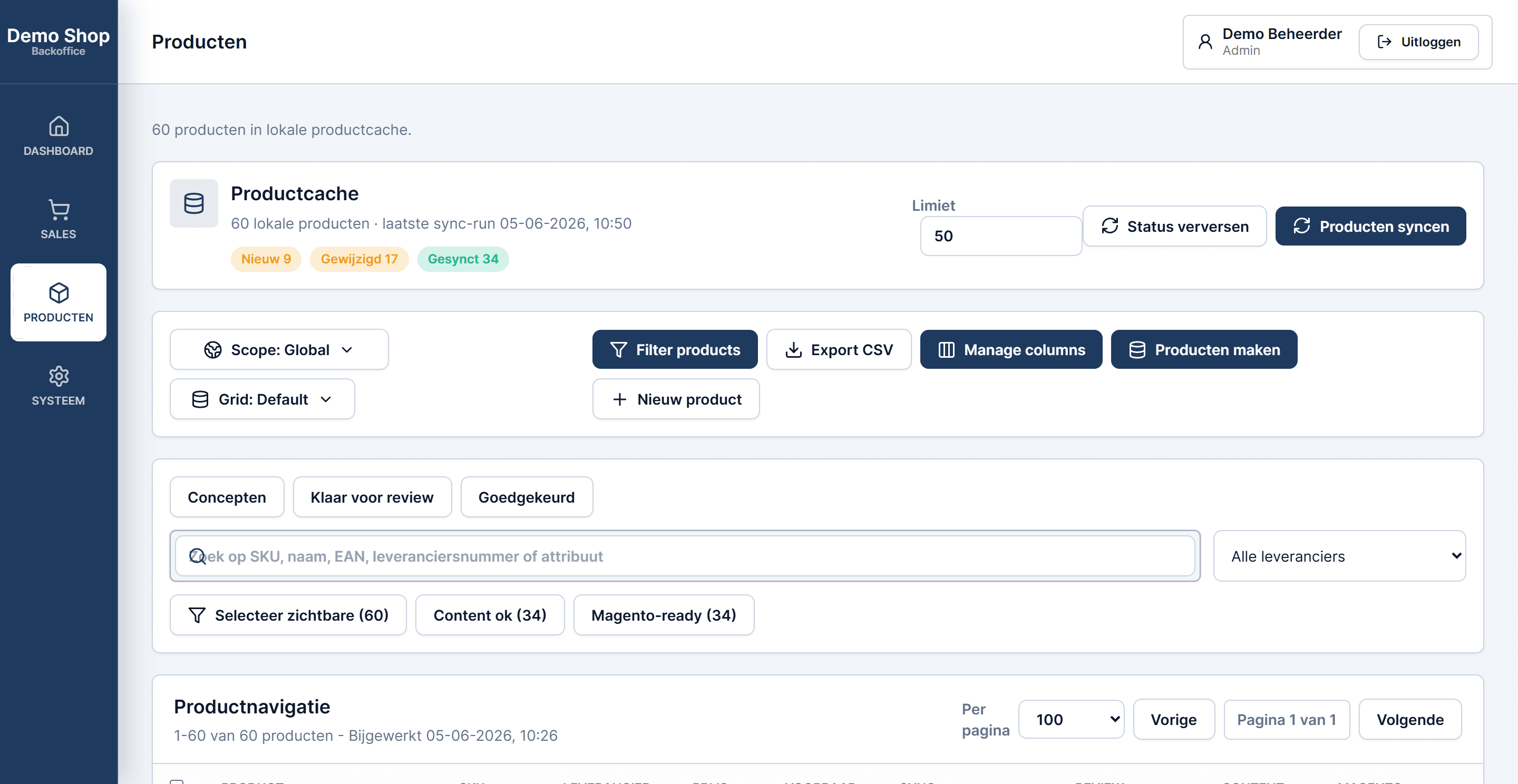Create a Nieuw product

675,399
